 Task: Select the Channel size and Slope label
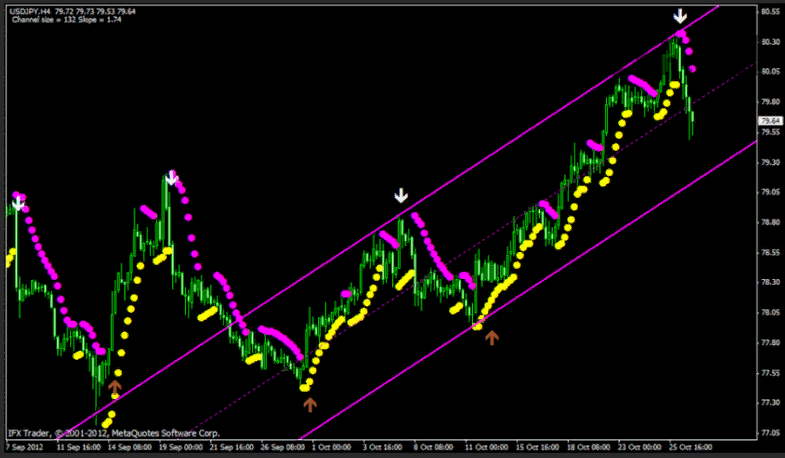[57, 20]
